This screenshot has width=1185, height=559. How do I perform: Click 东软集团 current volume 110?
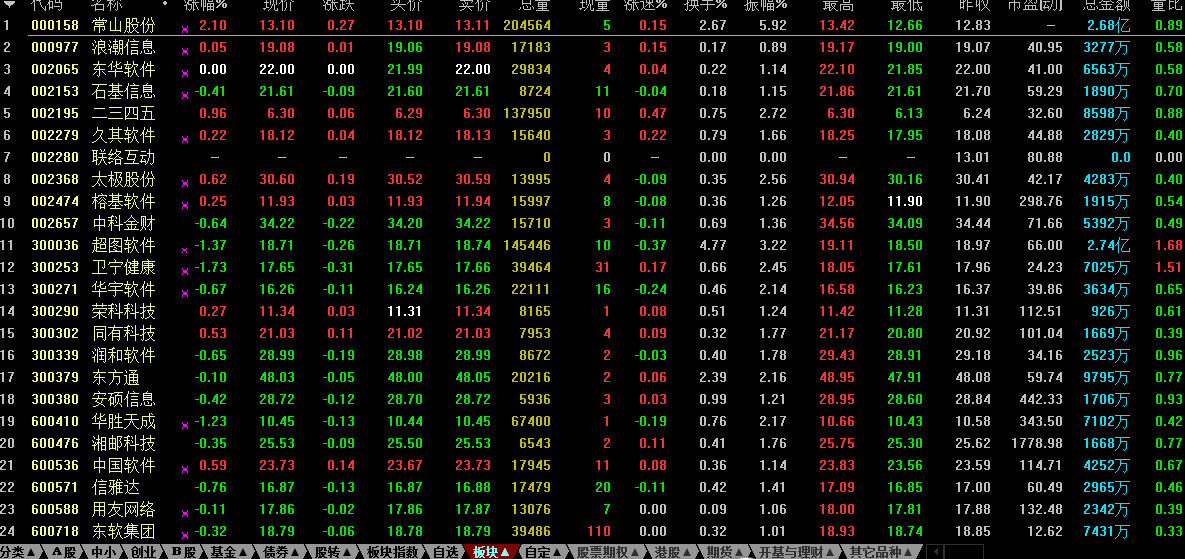(599, 530)
